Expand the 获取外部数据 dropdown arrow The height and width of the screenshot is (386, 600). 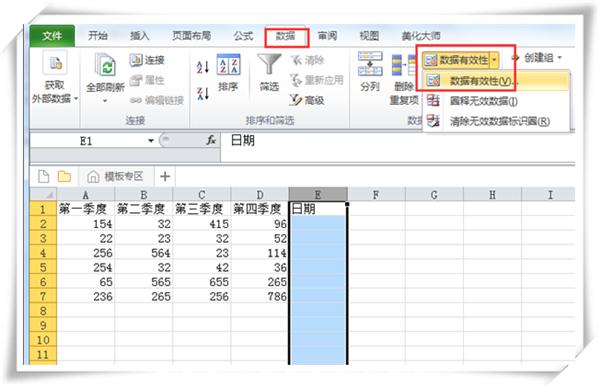click(76, 99)
